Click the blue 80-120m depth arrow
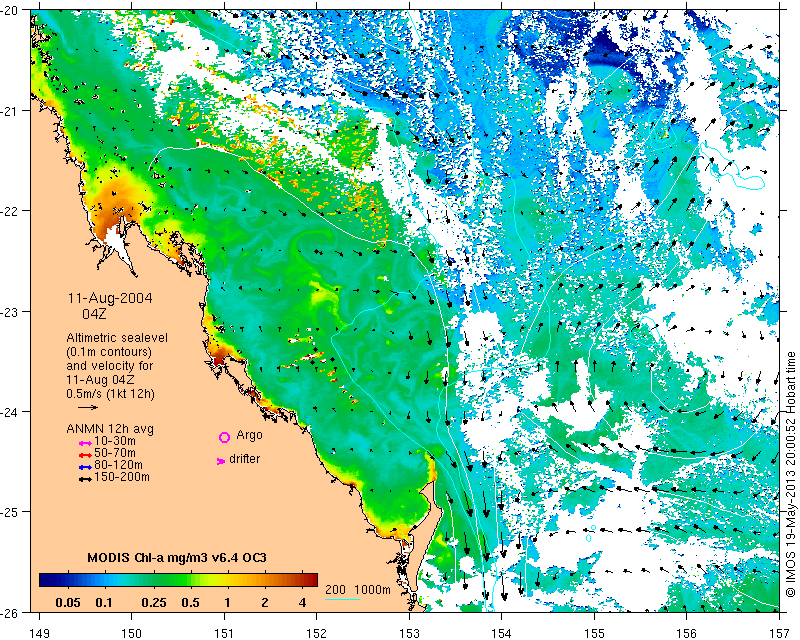800x640 pixels. 85,467
